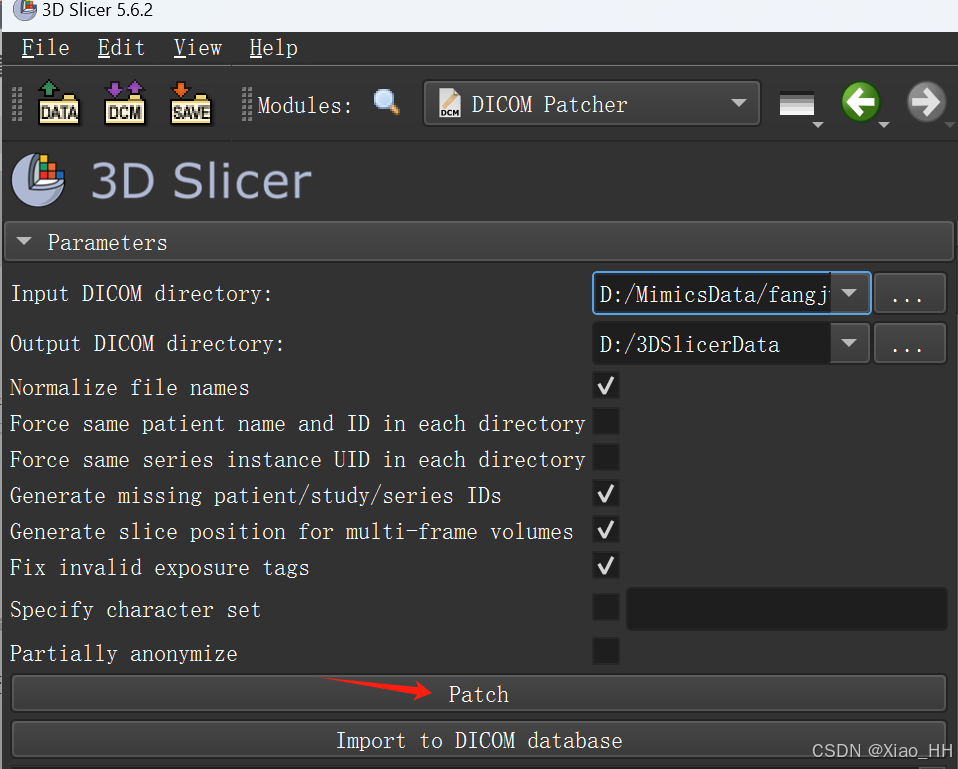This screenshot has height=769, width=958.
Task: Open module history small dropdown arrow
Action: [x=817, y=125]
